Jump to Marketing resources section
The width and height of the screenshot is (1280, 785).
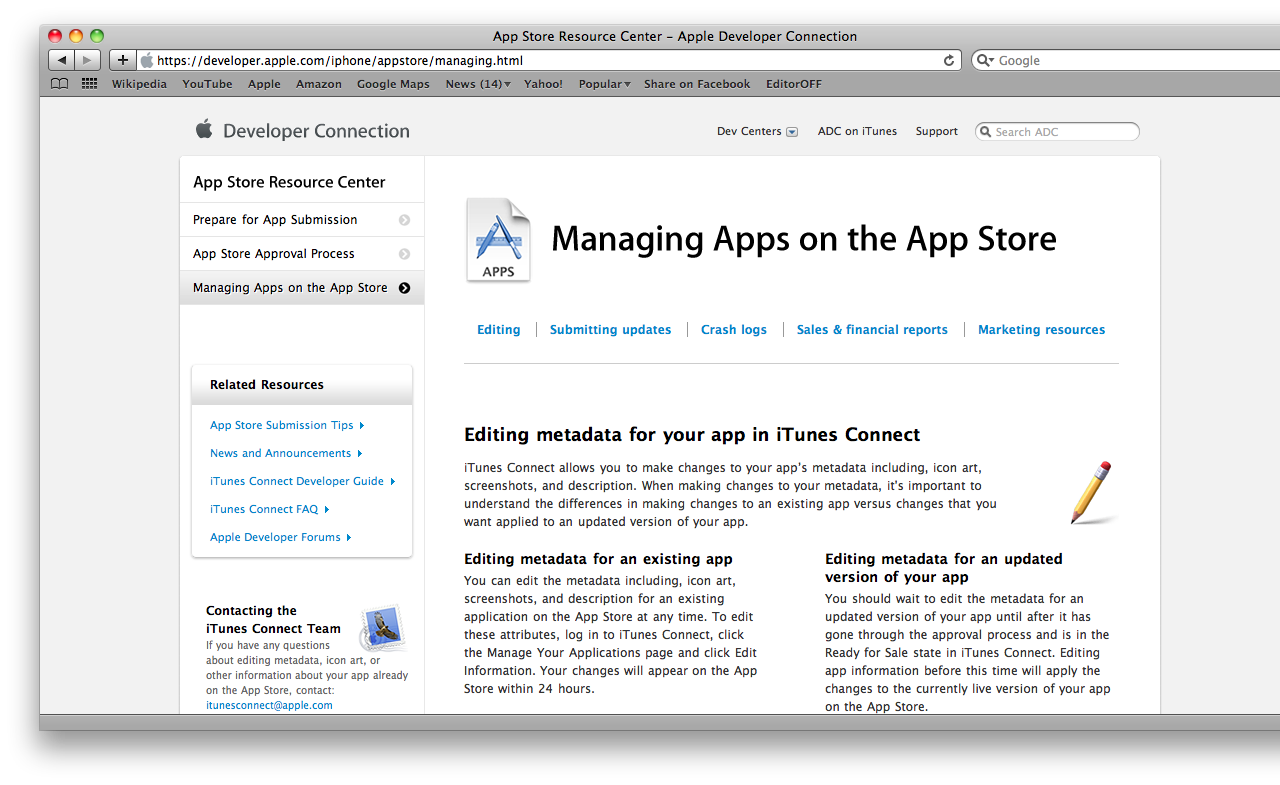[1042, 329]
